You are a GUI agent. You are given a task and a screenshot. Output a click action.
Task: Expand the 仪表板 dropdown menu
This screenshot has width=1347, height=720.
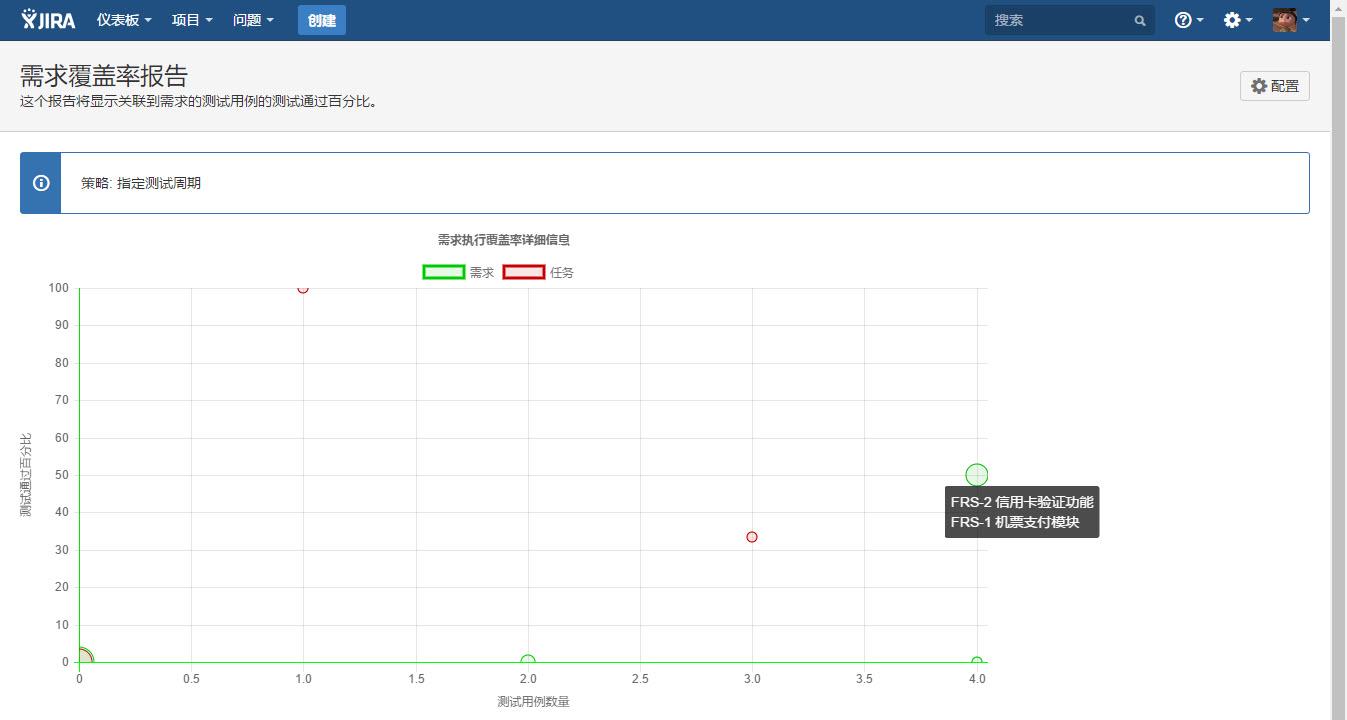click(124, 20)
